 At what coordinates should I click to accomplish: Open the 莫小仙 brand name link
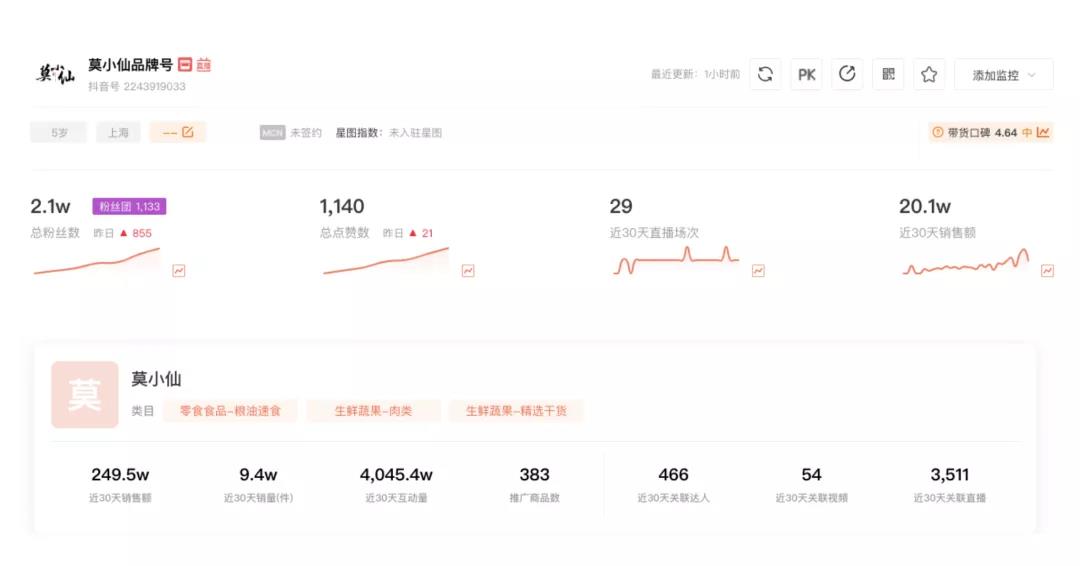pyautogui.click(x=156, y=379)
